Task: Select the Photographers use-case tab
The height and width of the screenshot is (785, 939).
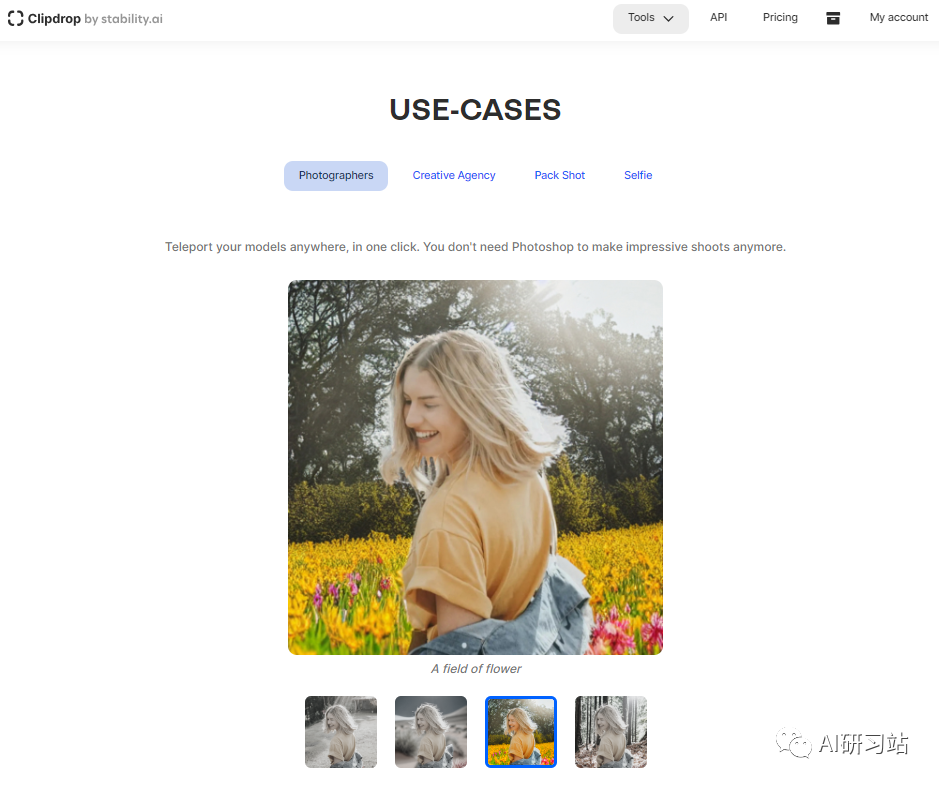Action: [x=336, y=175]
